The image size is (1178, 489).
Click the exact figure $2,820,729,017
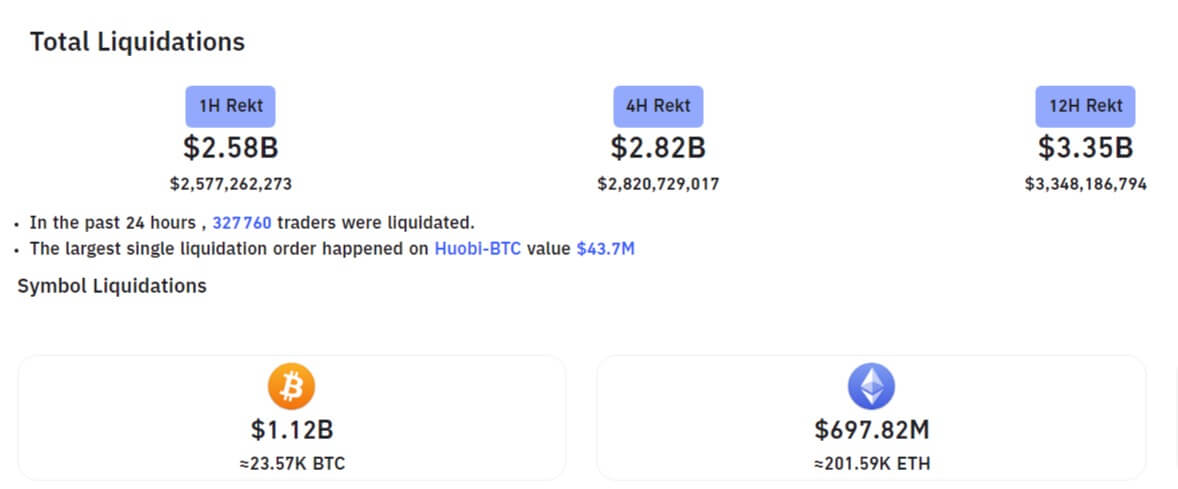click(658, 184)
